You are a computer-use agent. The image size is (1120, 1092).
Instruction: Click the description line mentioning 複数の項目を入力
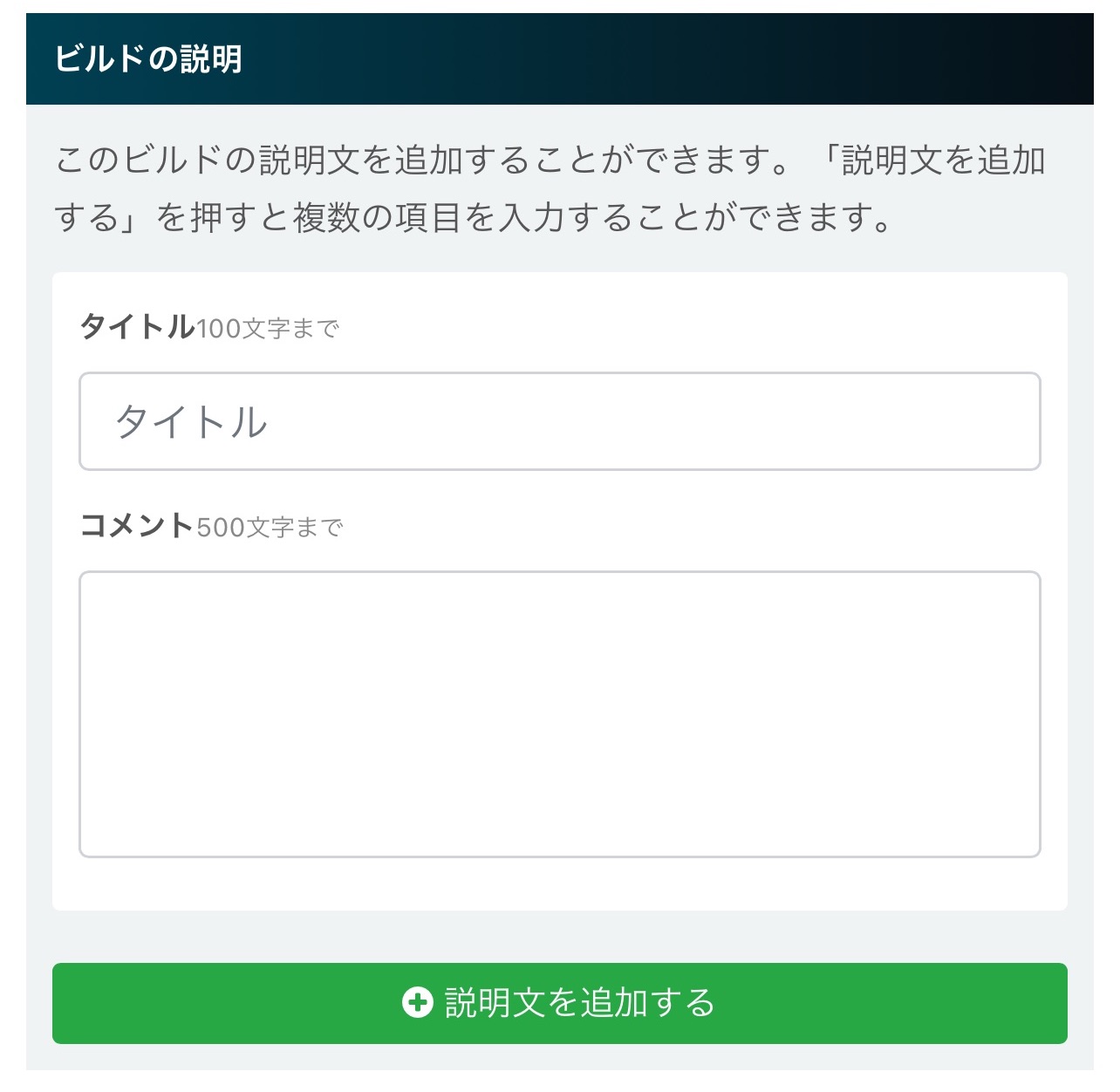pos(474,217)
